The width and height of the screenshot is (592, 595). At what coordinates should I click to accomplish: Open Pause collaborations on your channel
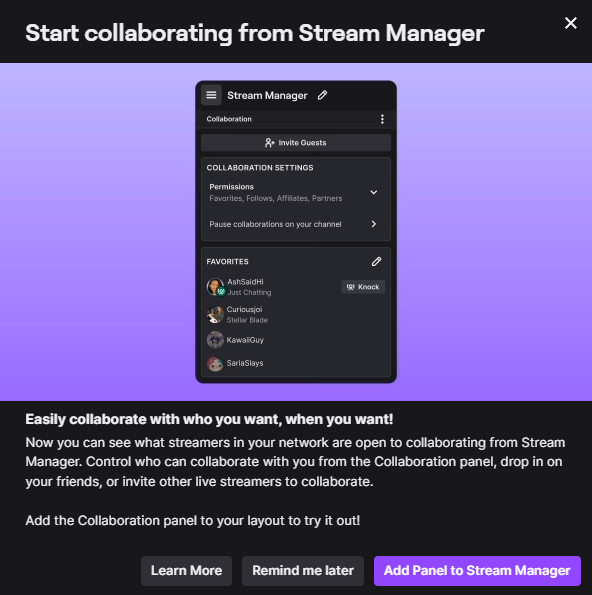(x=296, y=224)
